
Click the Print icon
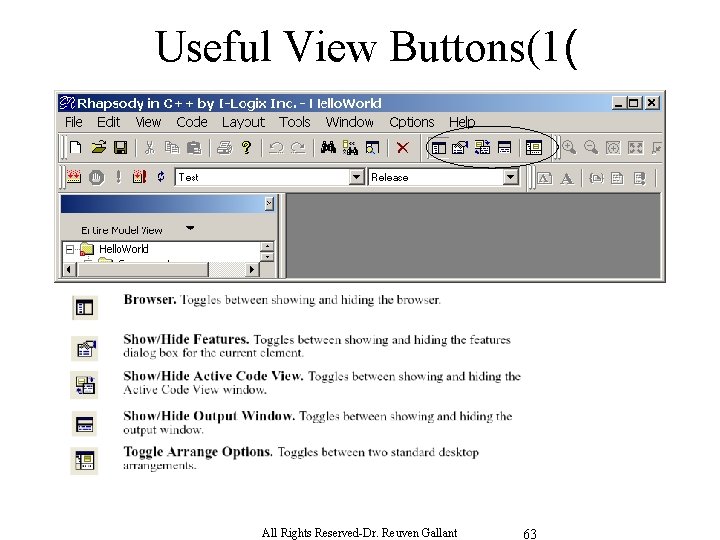click(225, 148)
